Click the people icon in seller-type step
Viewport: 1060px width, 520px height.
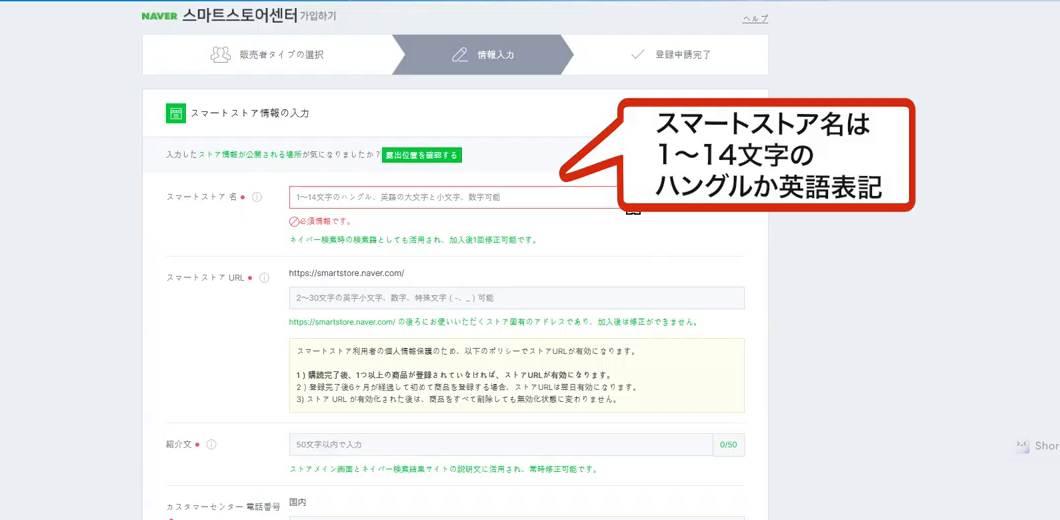pos(220,55)
